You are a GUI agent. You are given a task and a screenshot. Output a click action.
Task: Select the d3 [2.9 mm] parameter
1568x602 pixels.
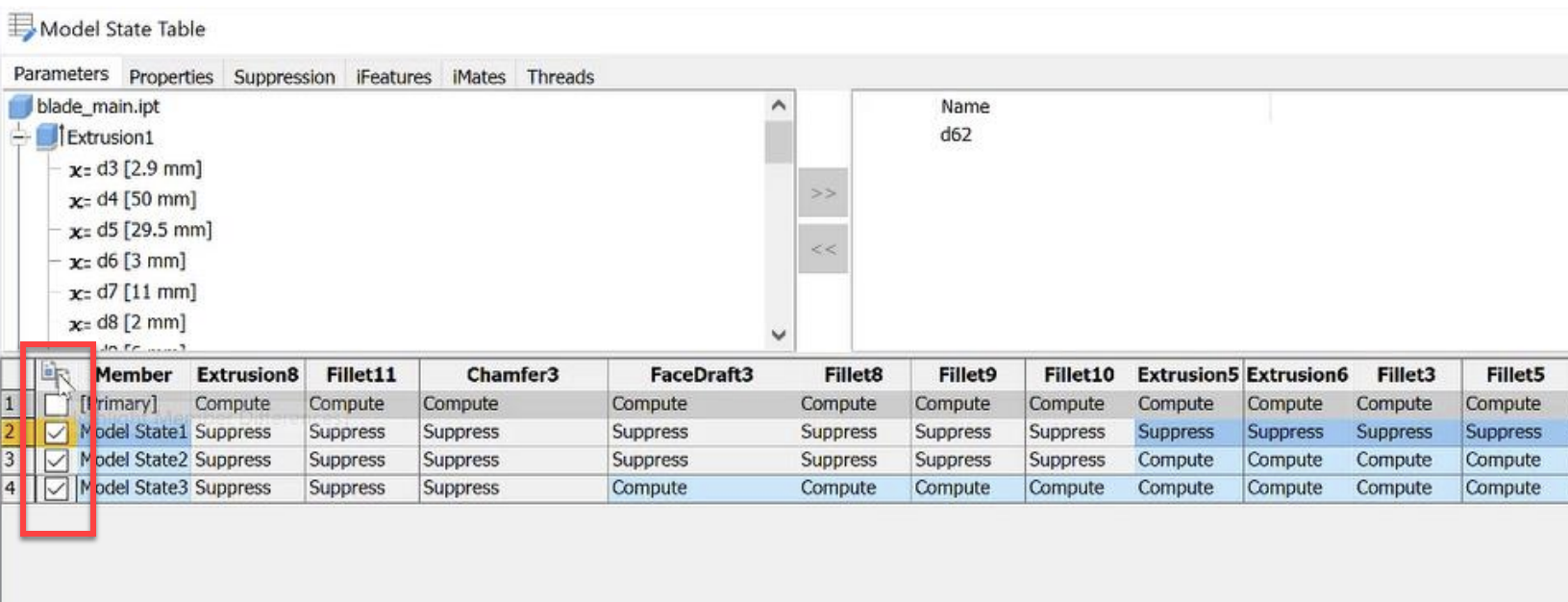pos(148,168)
